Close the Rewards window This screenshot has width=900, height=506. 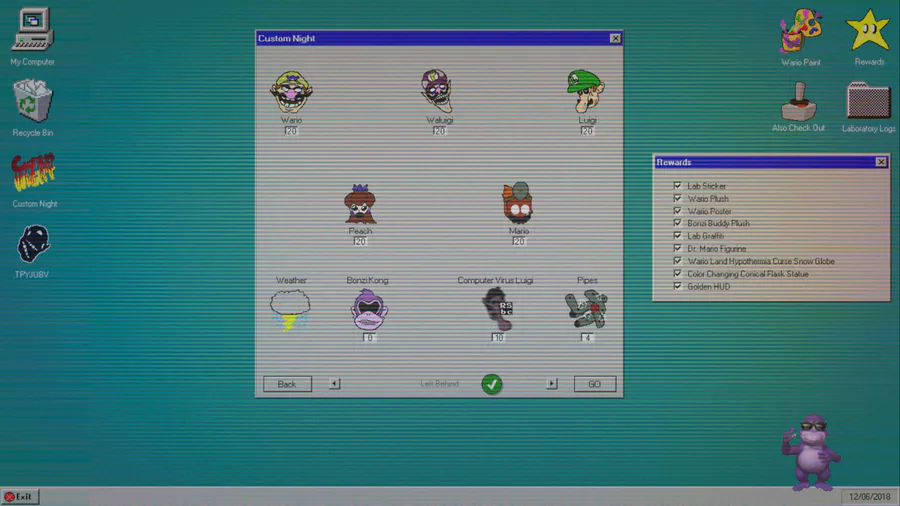click(881, 162)
